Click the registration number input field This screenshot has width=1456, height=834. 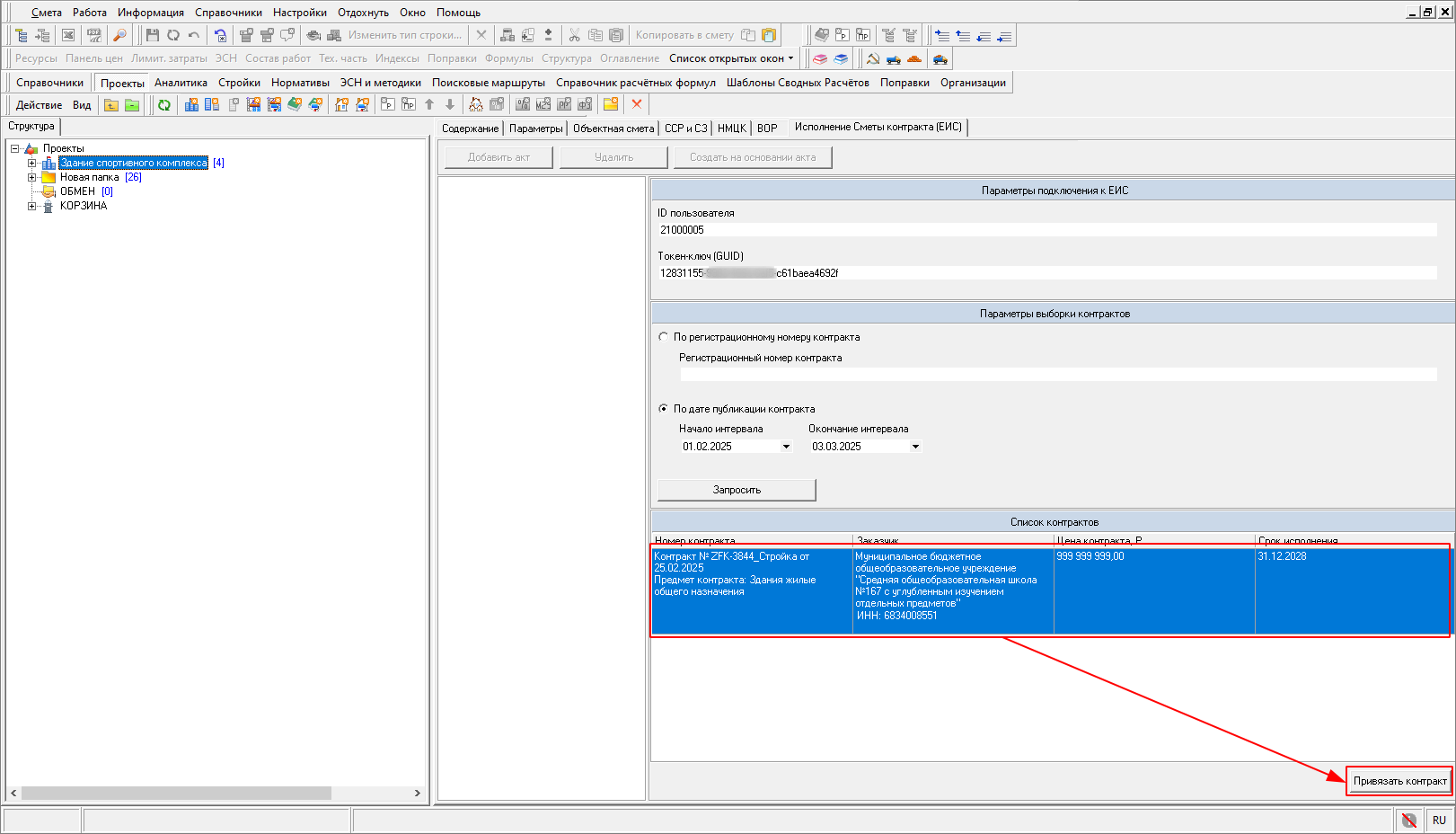coord(1057,375)
